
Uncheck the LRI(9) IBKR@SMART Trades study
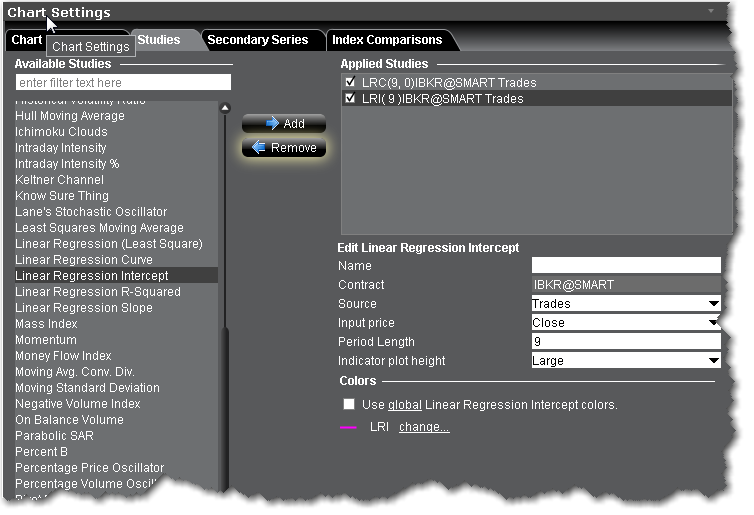[x=349, y=99]
